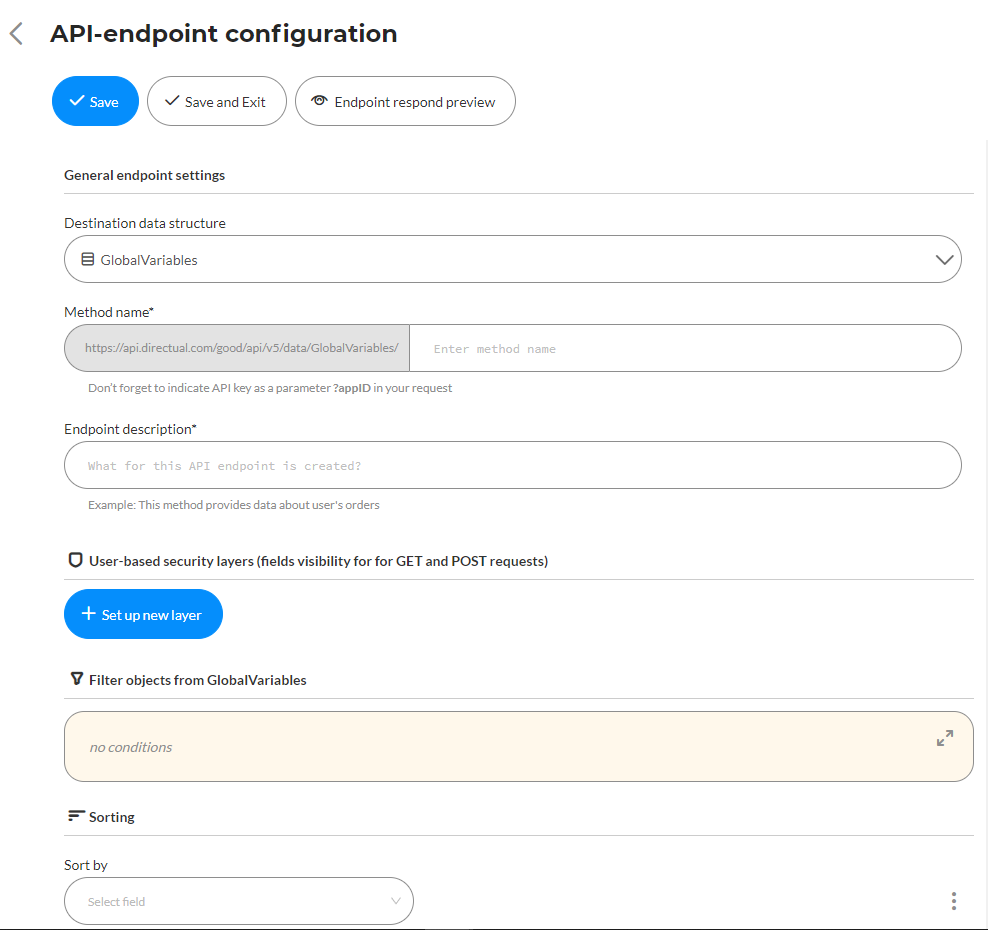Click the eye icon in preview button
The width and height of the screenshot is (988, 930).
tap(319, 101)
